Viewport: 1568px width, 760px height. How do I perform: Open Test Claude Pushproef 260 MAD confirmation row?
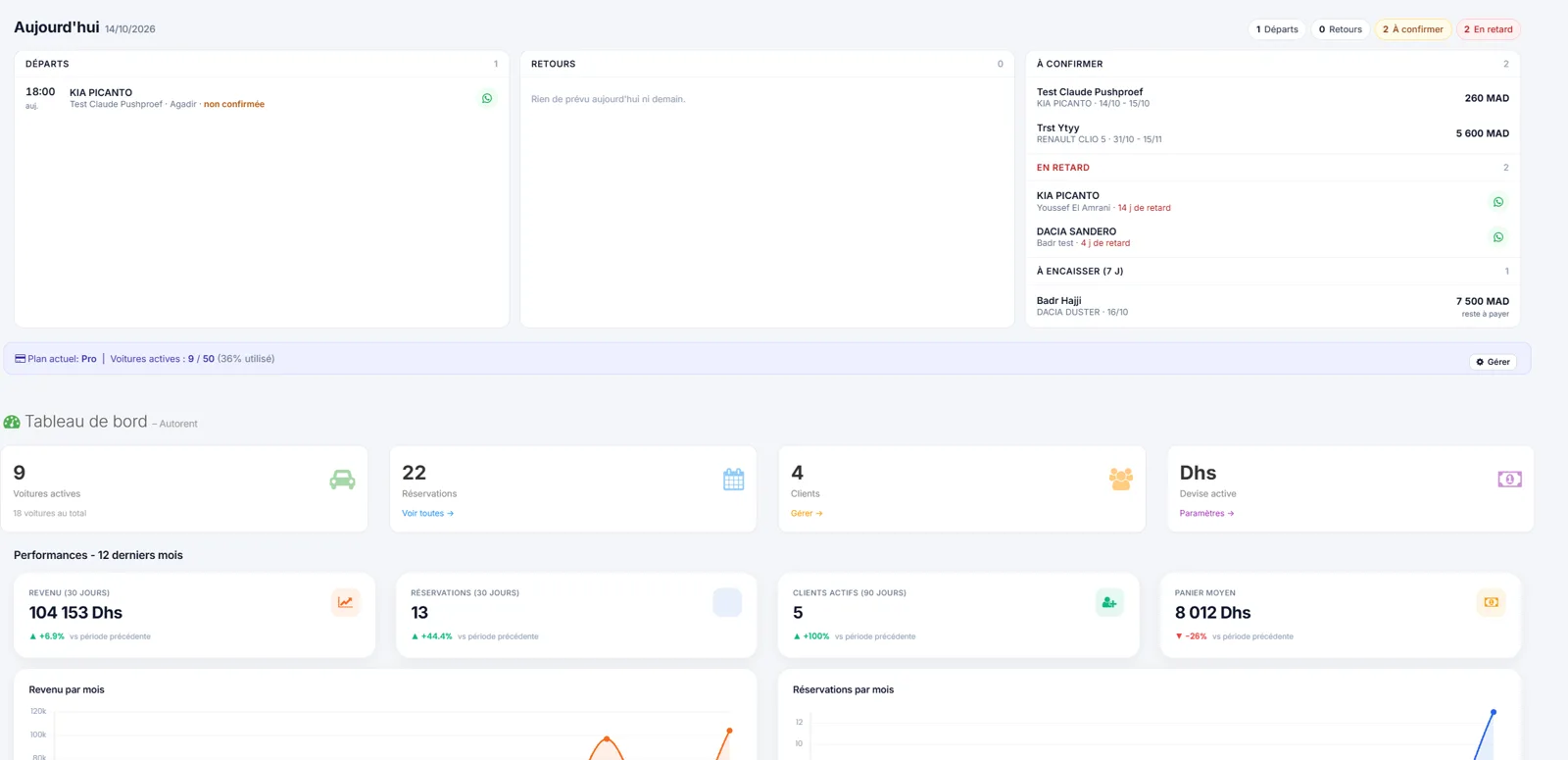(x=1272, y=97)
